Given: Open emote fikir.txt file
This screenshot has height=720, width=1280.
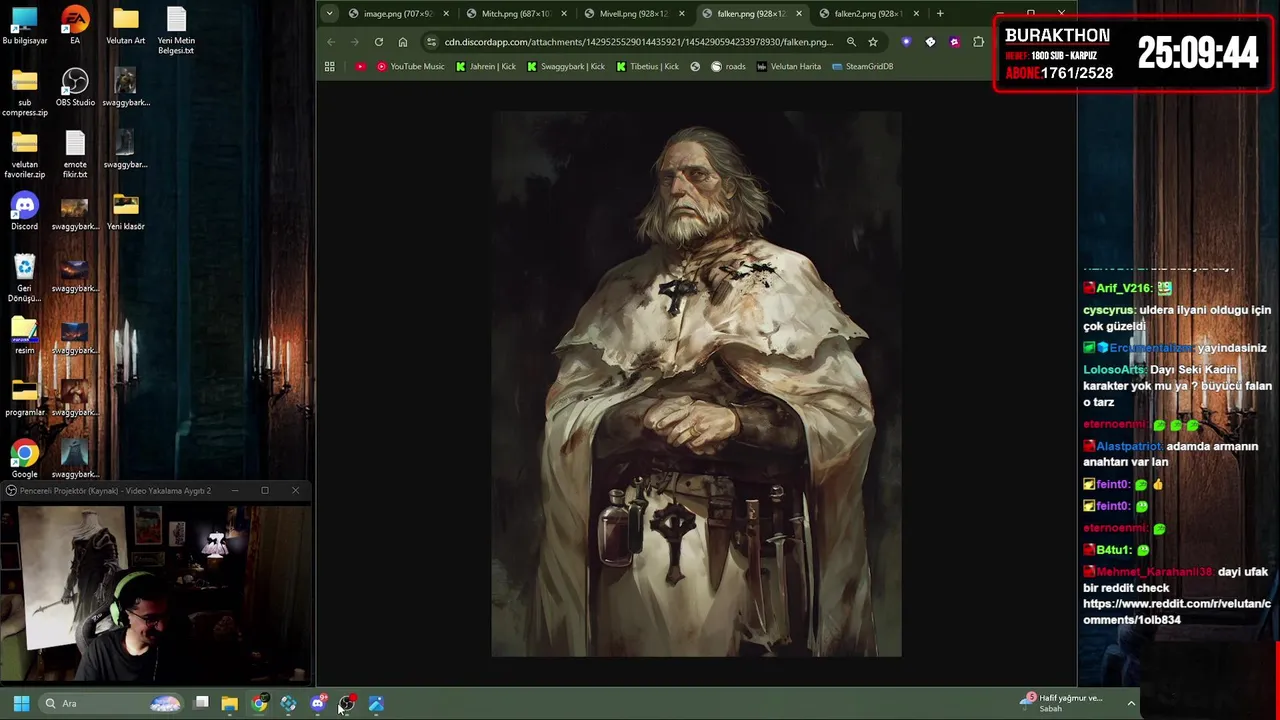Looking at the screenshot, I should click(x=75, y=155).
